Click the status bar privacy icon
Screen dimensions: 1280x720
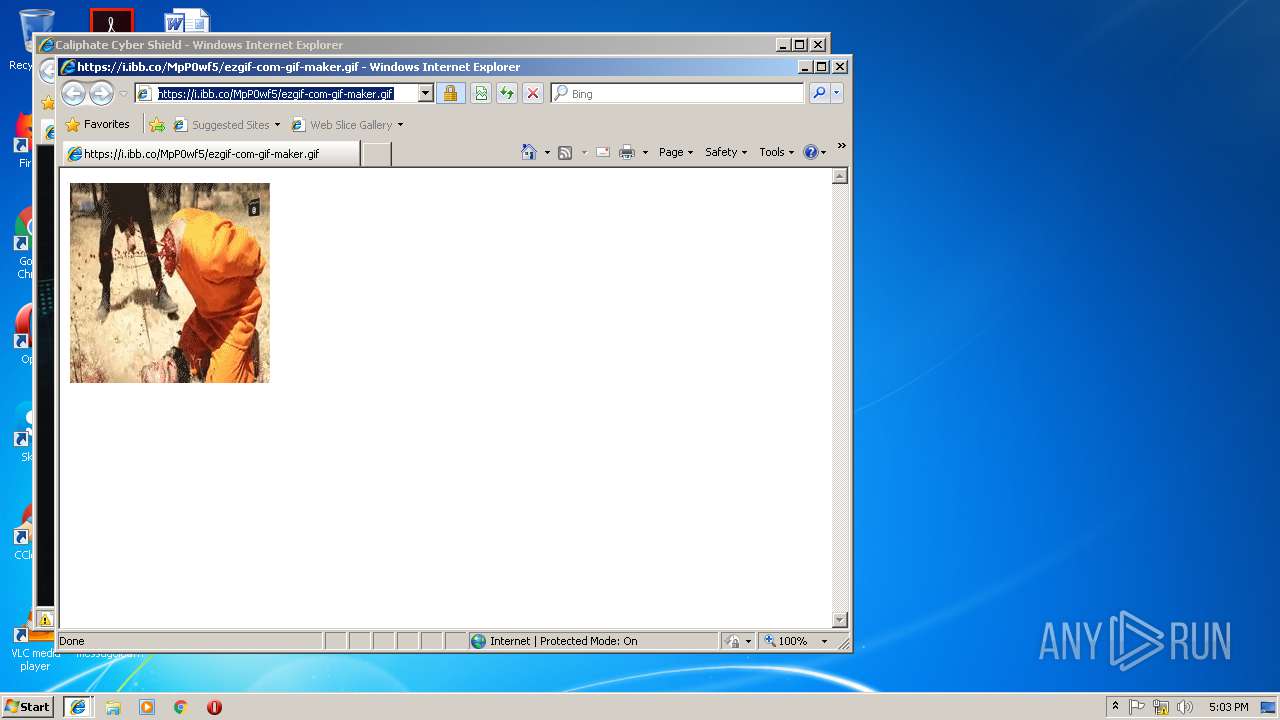coord(733,641)
